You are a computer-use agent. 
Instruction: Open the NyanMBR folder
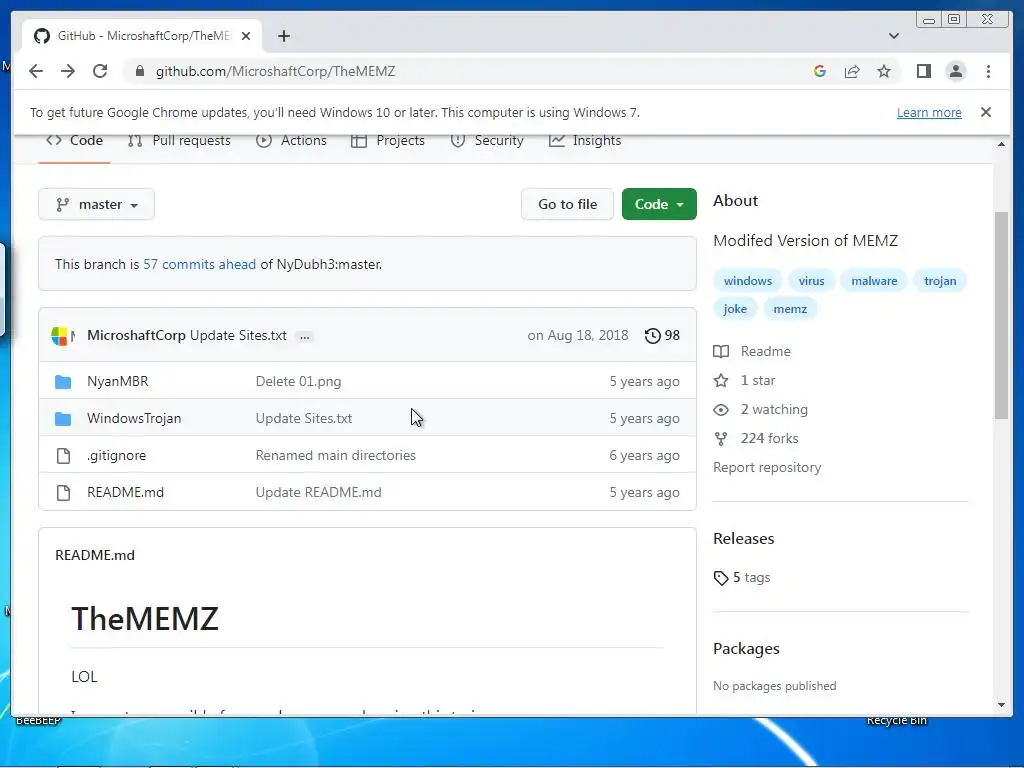pos(118,381)
